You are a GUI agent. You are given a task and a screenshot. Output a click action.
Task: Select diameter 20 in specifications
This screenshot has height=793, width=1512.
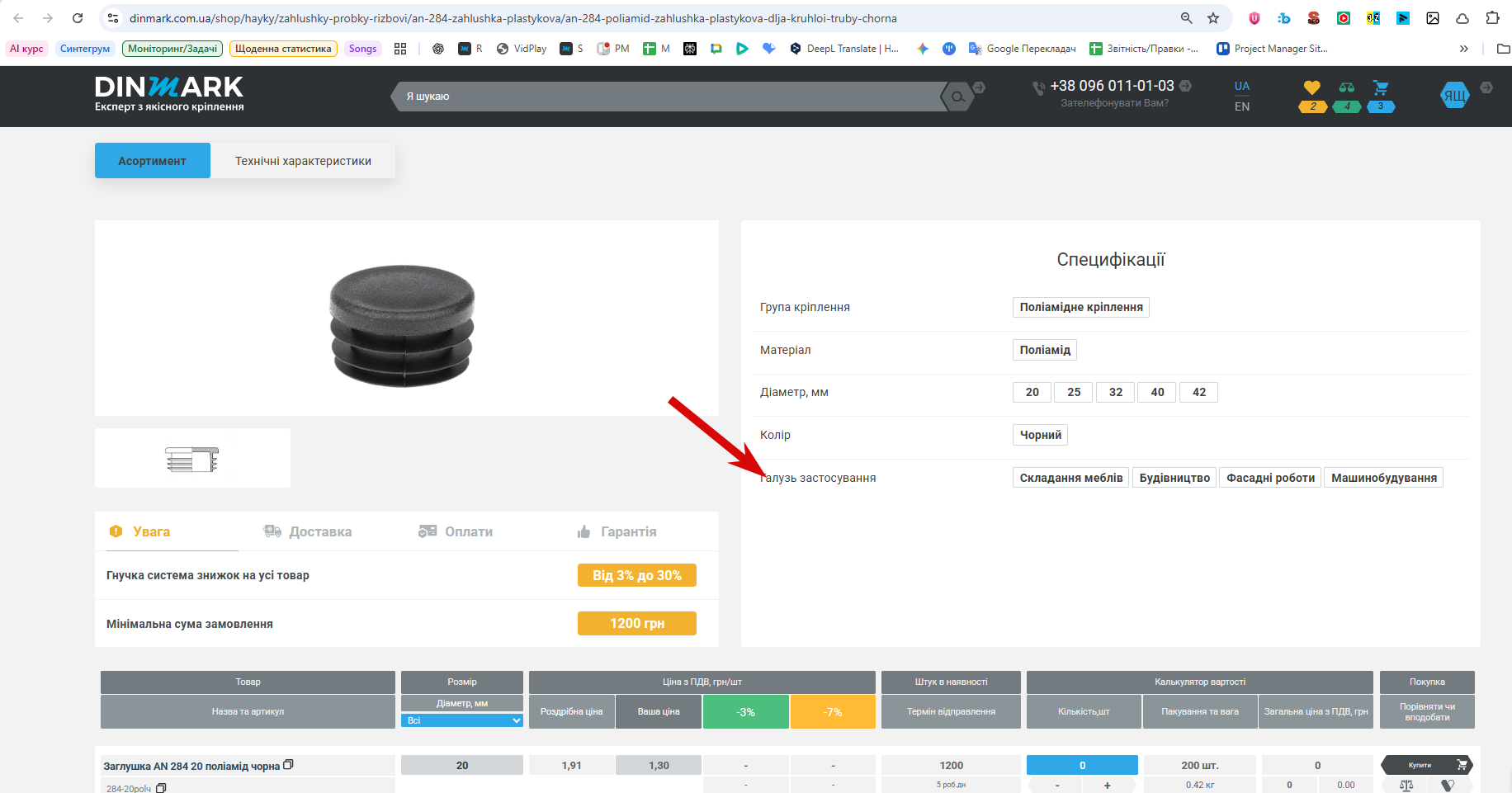(1032, 392)
